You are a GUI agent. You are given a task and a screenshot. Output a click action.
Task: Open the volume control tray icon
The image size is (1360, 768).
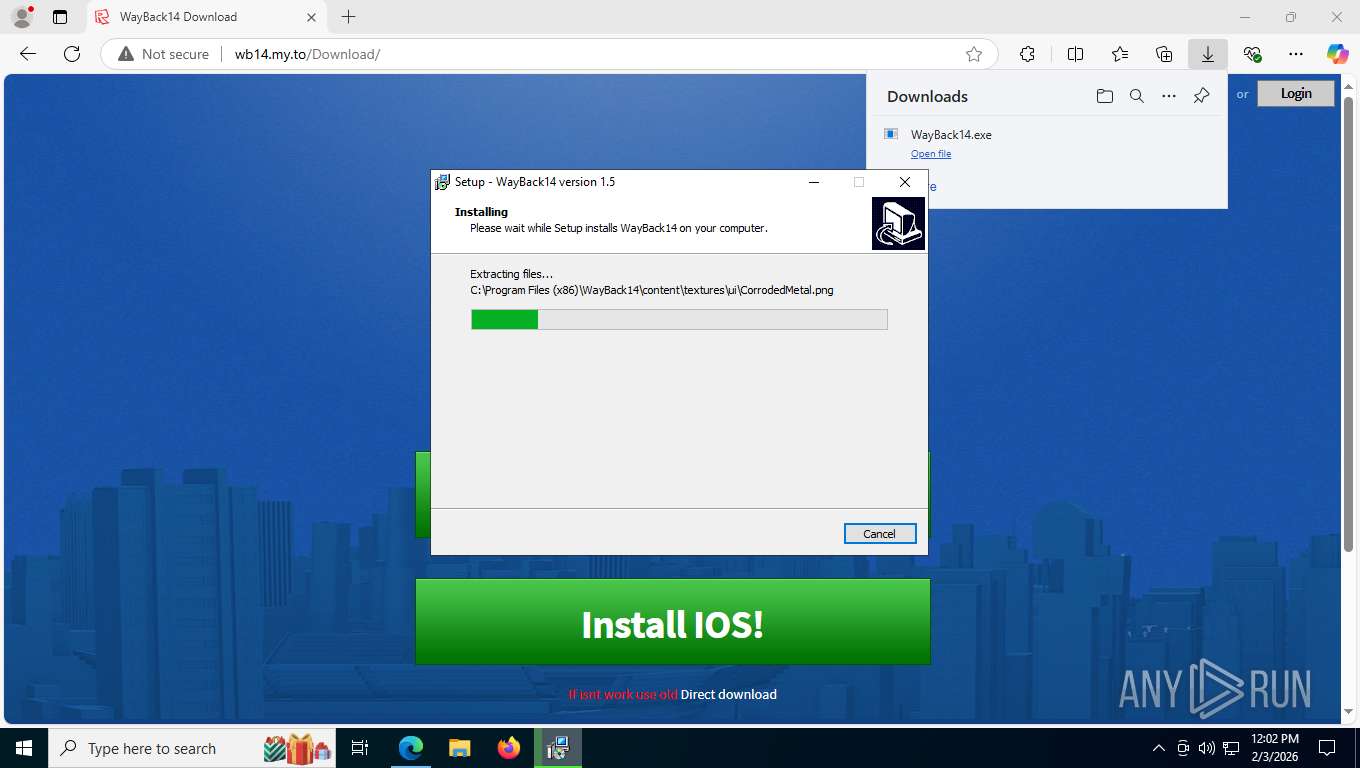(x=1207, y=748)
